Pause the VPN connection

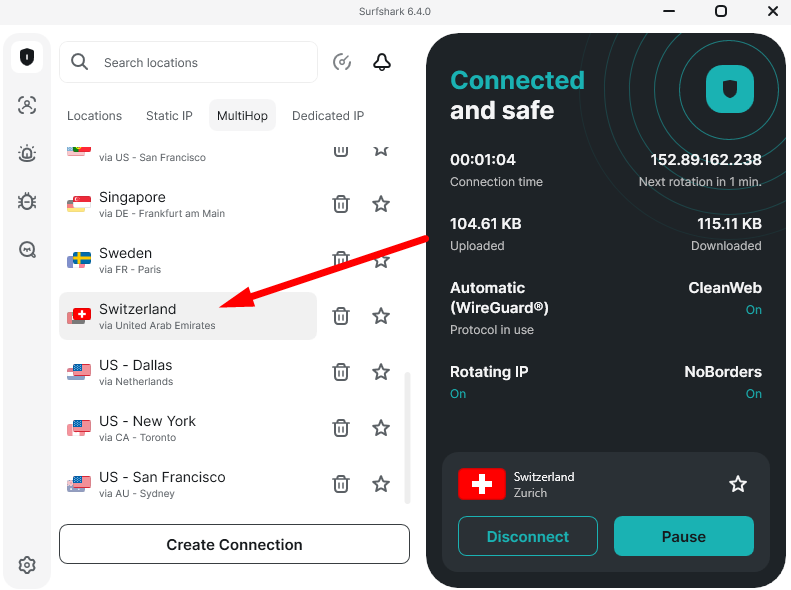(684, 536)
